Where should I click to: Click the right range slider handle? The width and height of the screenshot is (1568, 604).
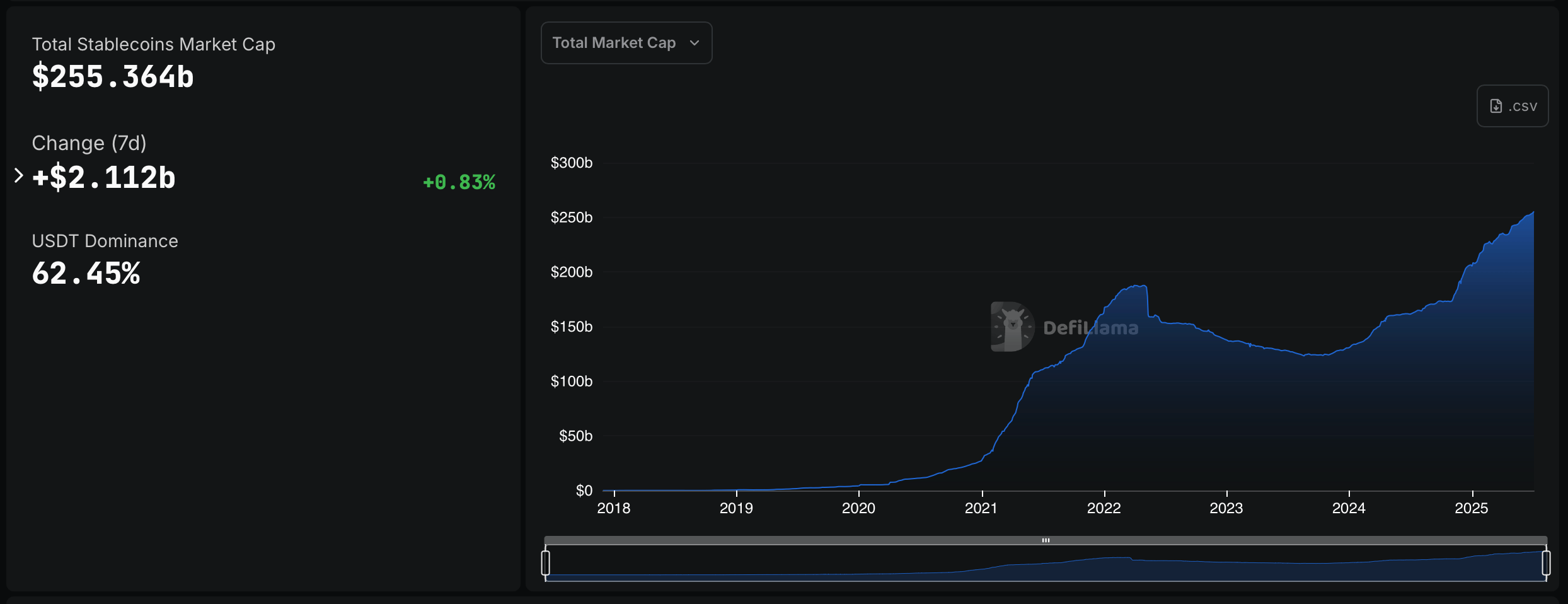pos(1546,562)
